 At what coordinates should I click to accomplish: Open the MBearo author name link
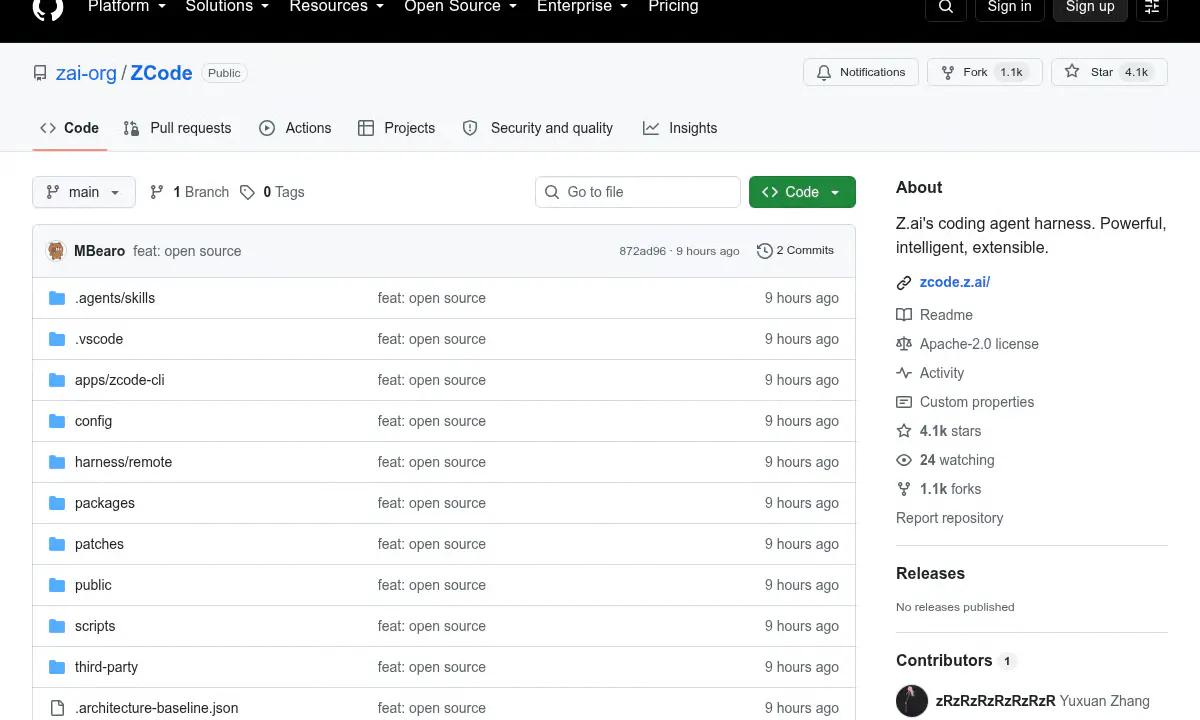[x=99, y=251]
